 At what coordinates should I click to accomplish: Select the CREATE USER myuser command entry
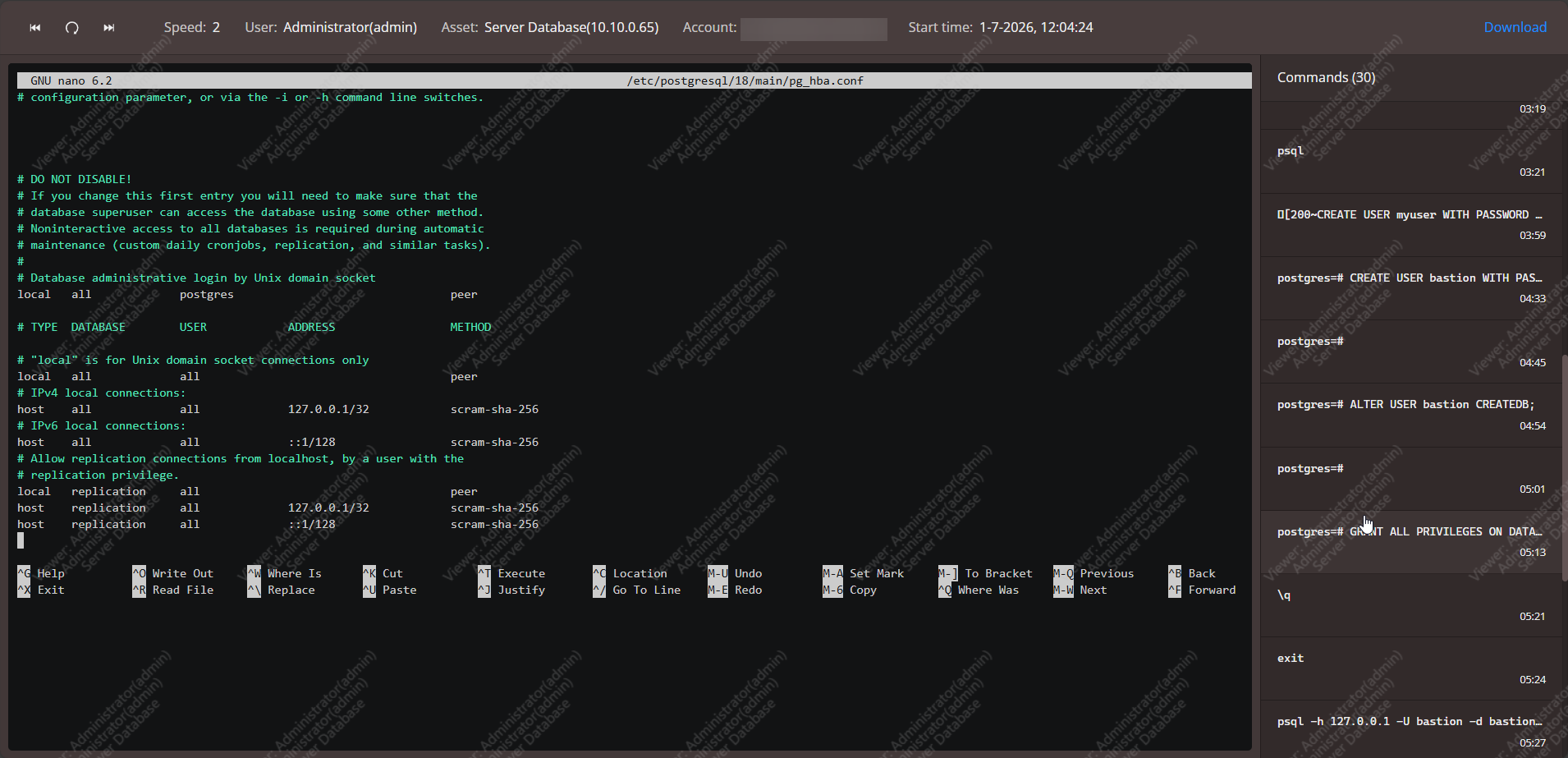coord(1410,223)
